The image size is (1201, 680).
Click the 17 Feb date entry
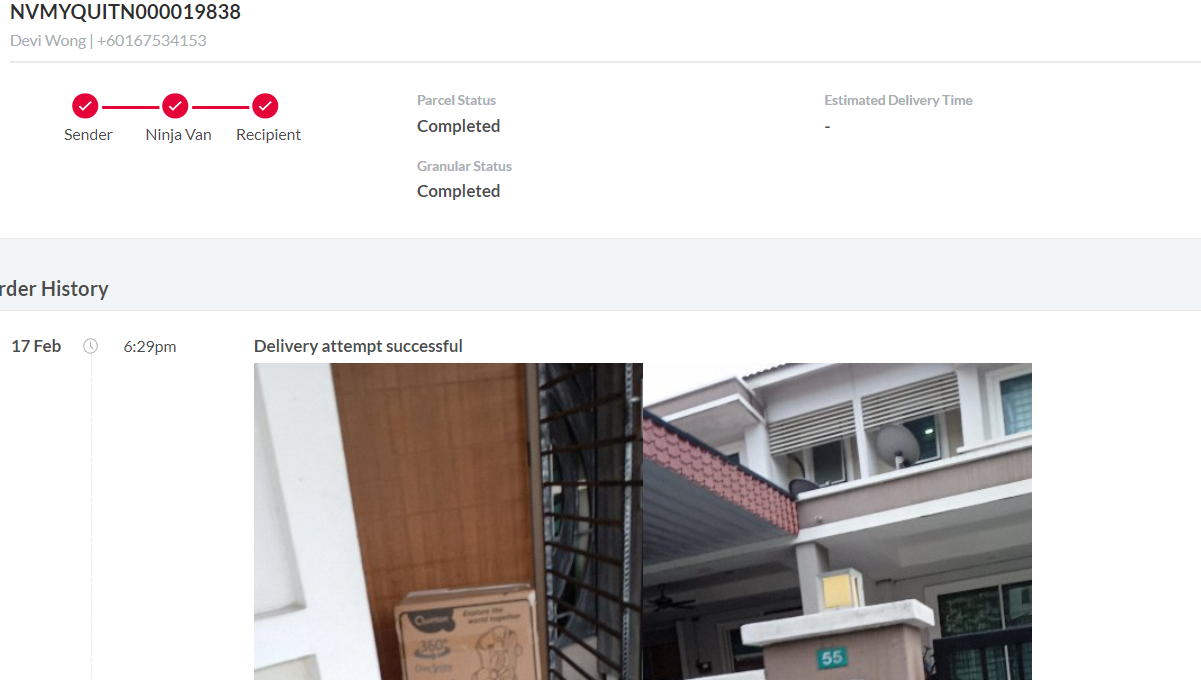coord(36,346)
